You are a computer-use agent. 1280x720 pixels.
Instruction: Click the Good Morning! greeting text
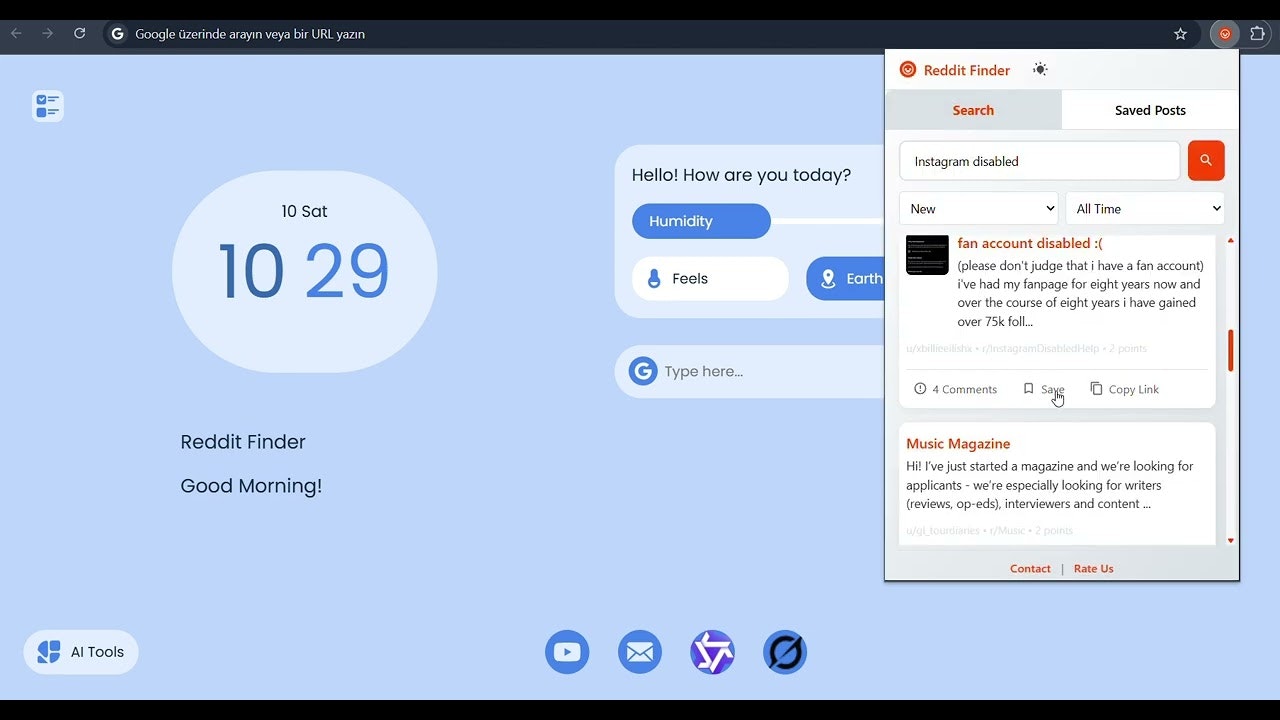pos(251,486)
